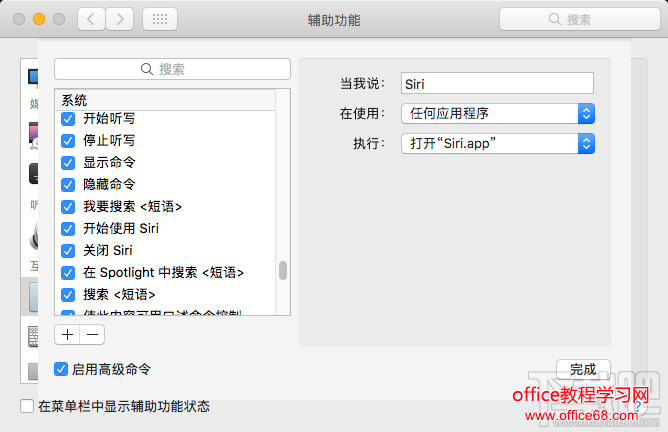Click the command list scrollbar thumb
668x432 pixels.
(x=283, y=271)
